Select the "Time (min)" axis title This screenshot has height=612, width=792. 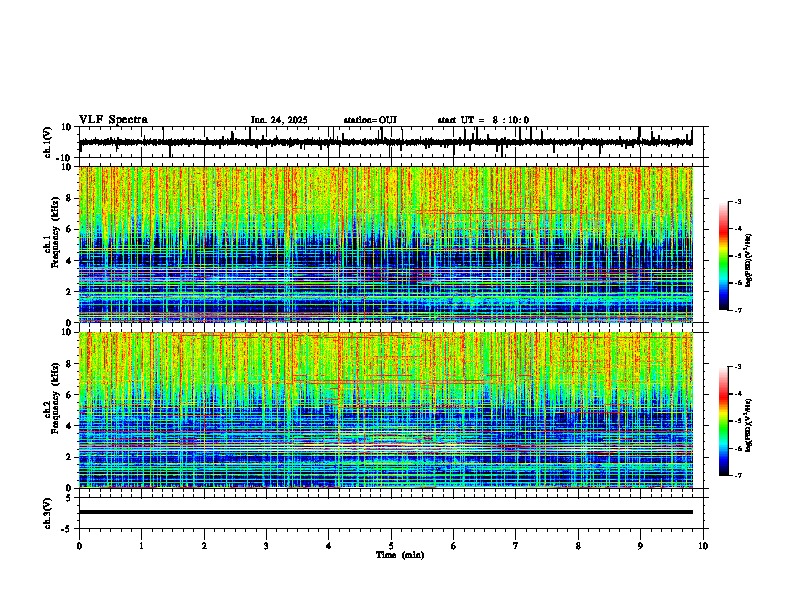[400, 555]
